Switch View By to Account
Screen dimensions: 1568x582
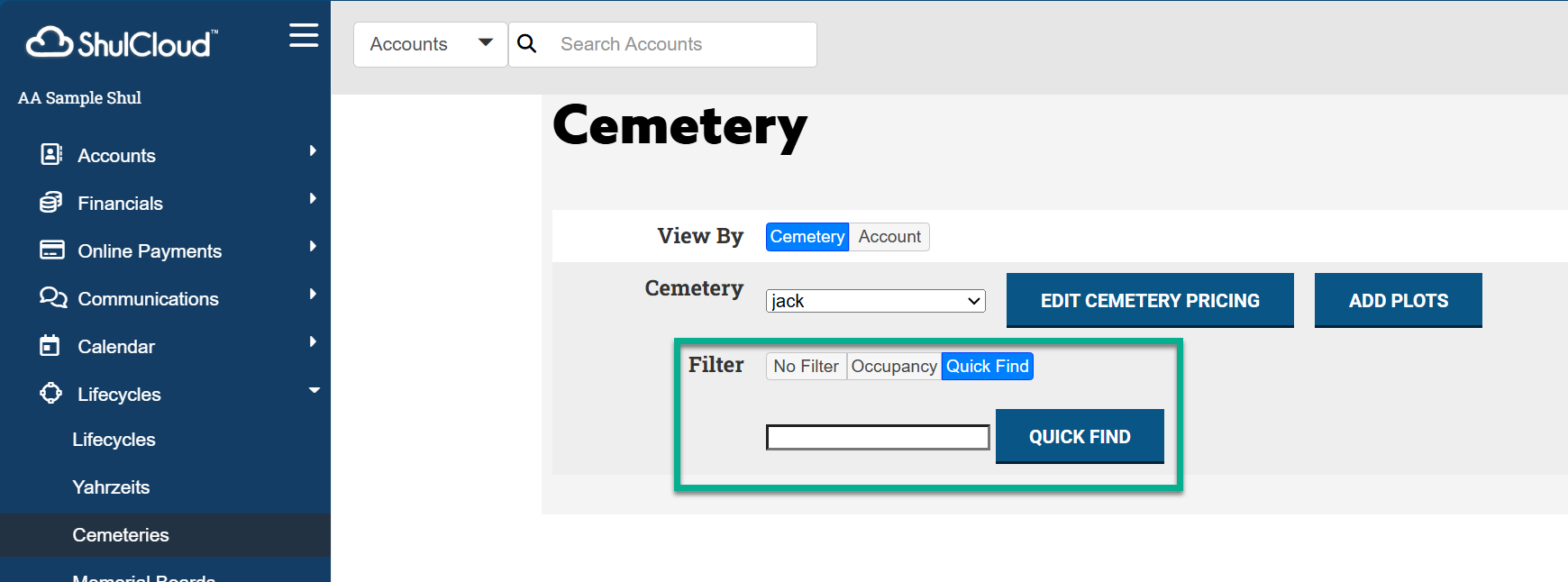pyautogui.click(x=889, y=237)
